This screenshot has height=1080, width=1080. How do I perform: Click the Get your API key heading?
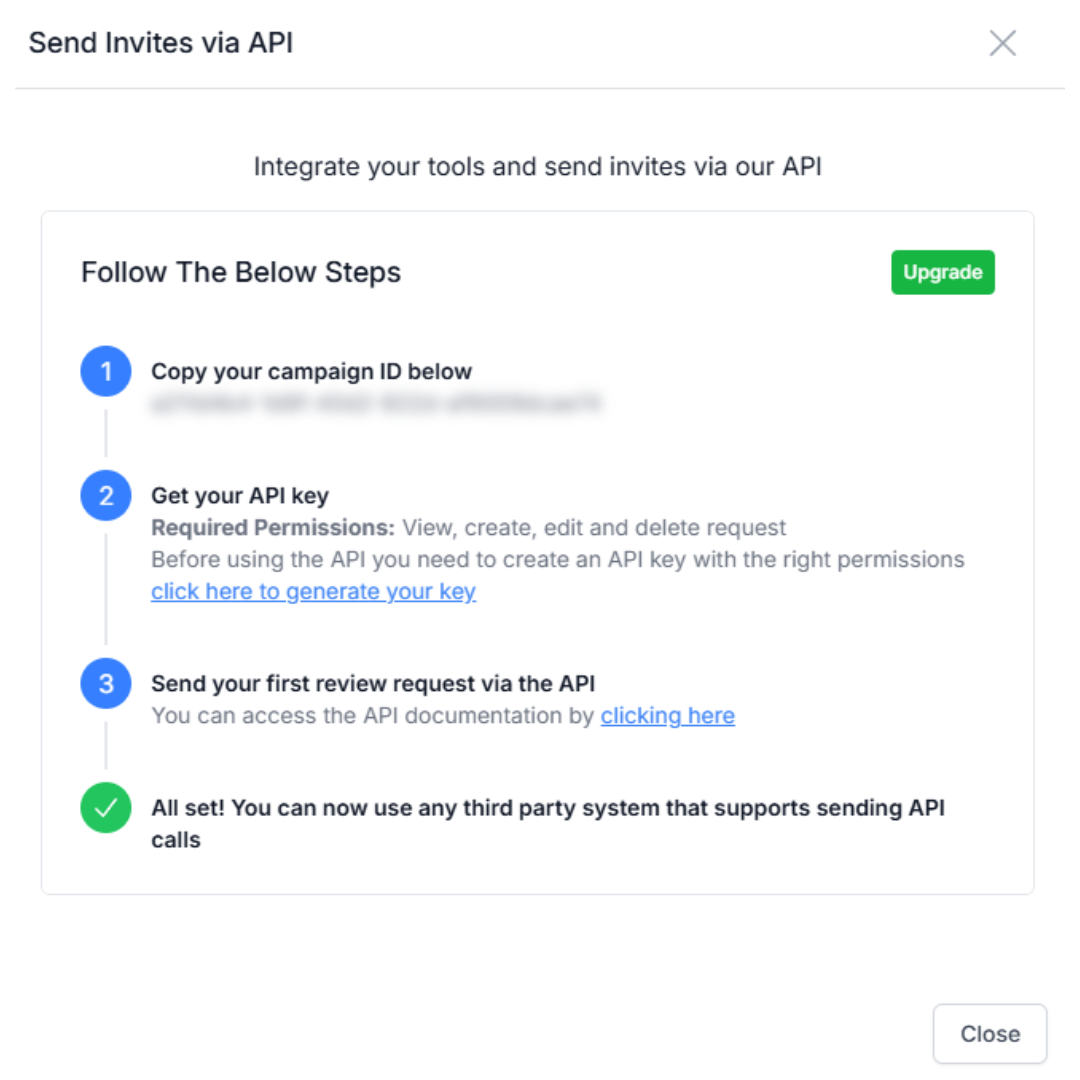pyautogui.click(x=238, y=495)
